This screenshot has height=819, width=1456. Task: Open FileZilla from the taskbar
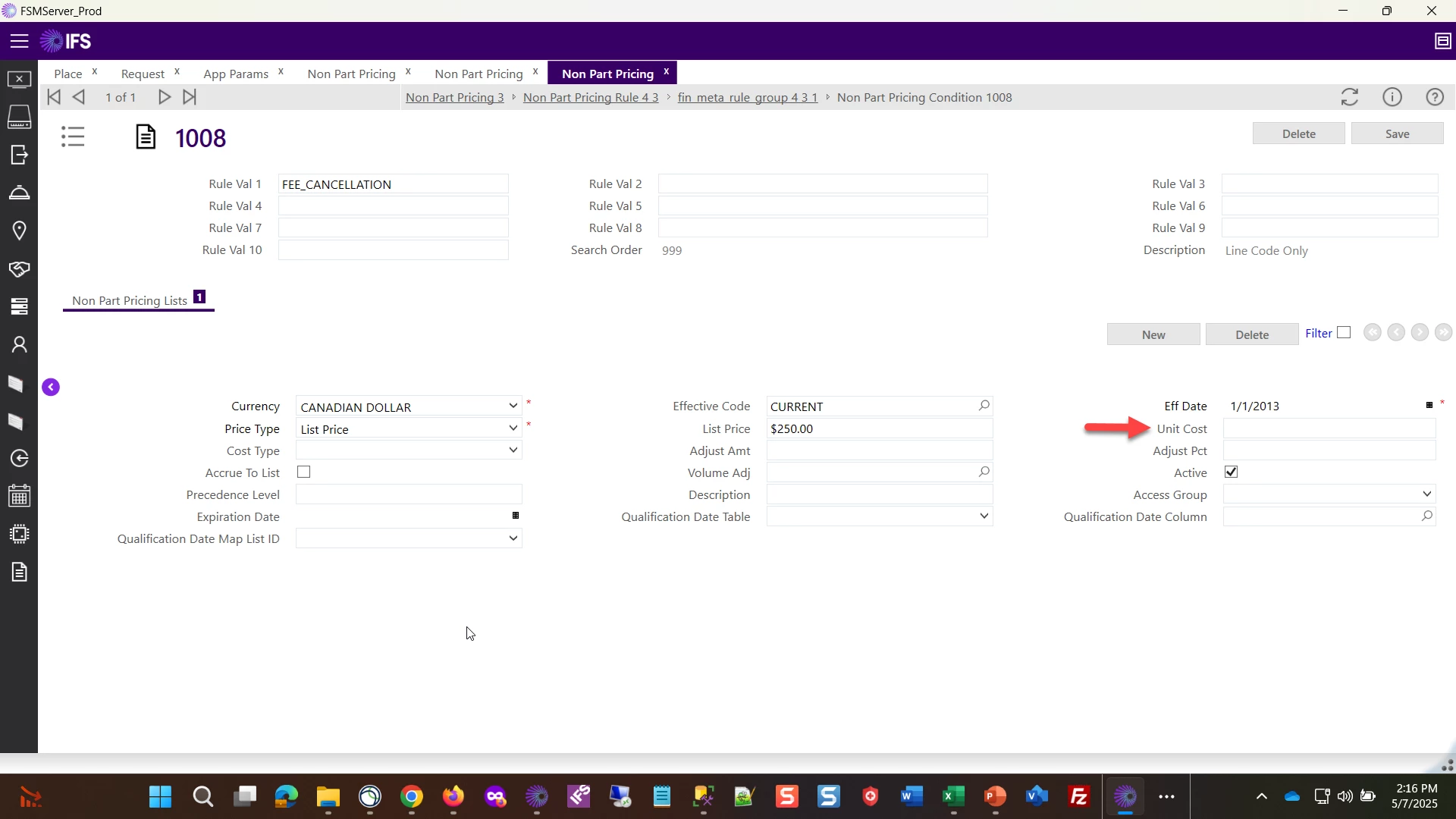(1078, 797)
